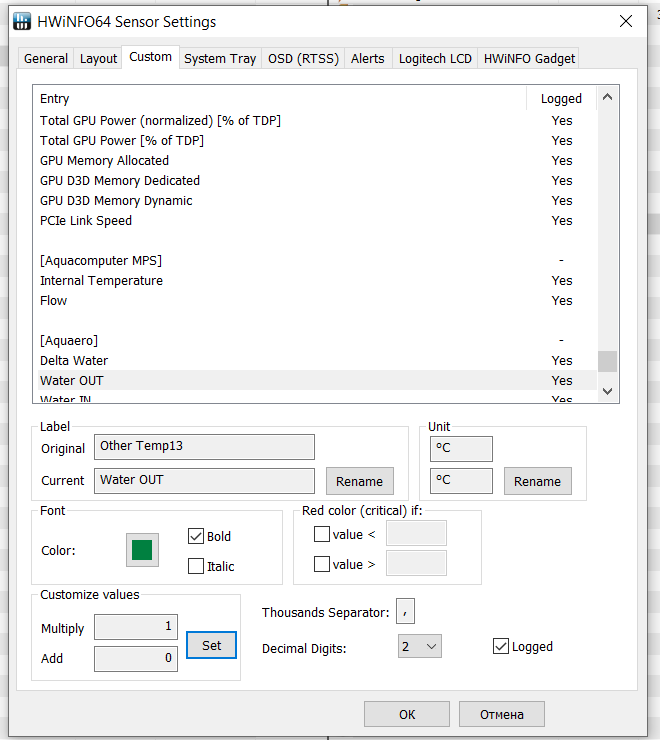Click the Original label field 'Other Temp13'
Screen dimensions: 660x740
(204, 447)
